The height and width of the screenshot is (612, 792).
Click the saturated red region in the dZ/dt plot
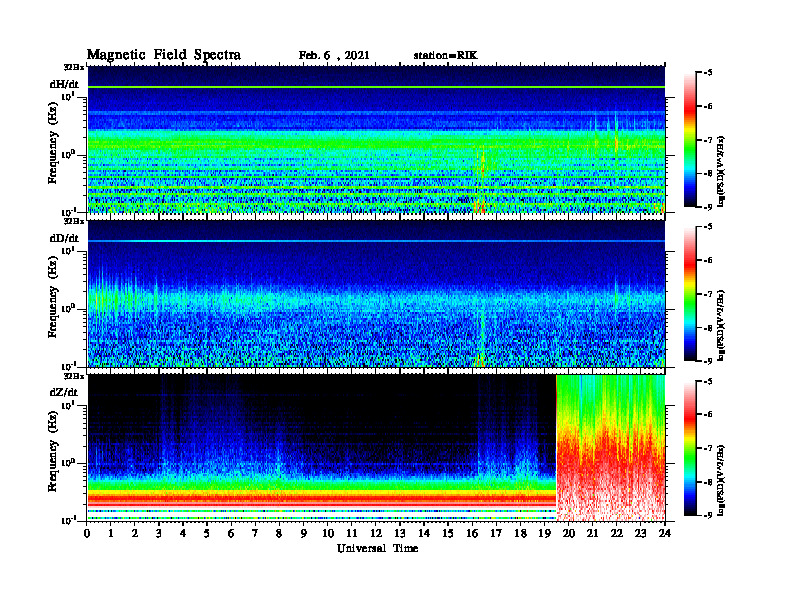tap(611, 448)
